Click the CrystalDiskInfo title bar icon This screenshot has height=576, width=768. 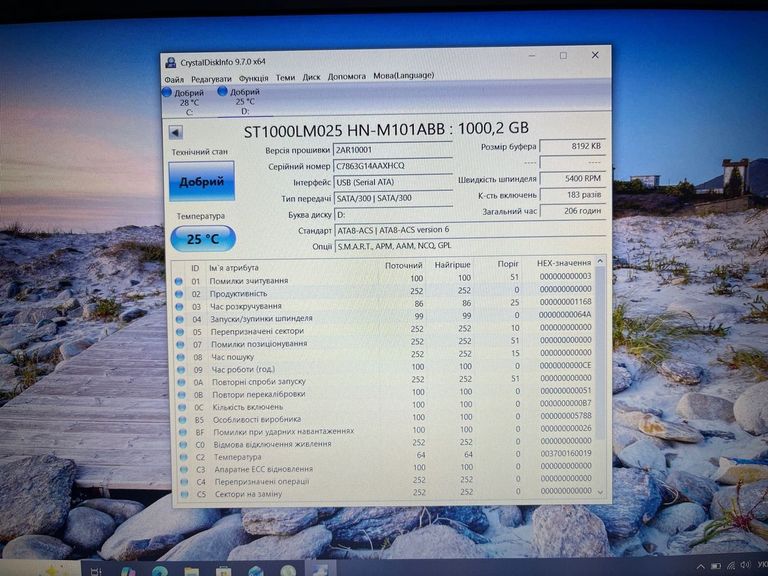tap(171, 62)
